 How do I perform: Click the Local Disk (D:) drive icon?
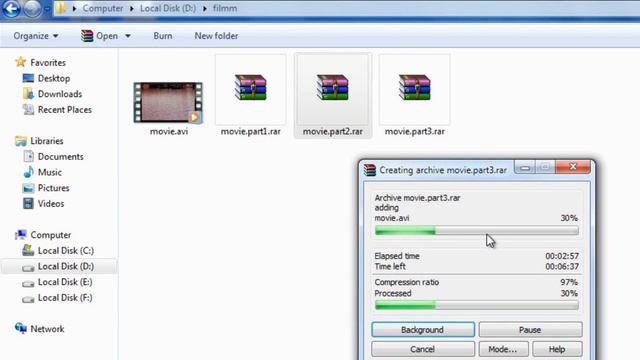[x=28, y=268]
